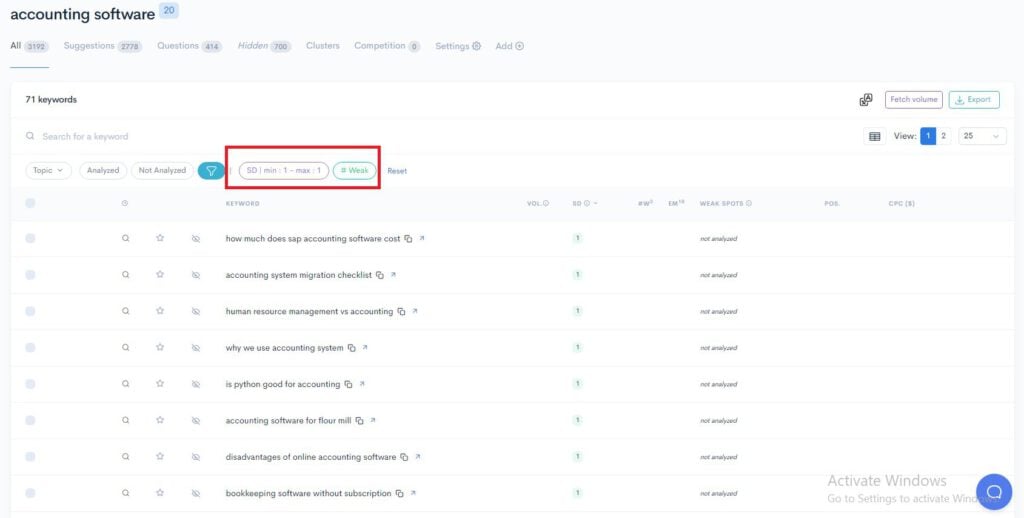Open the Hidden keywords tab
Viewport: 1024px width, 518px height.
(264, 46)
